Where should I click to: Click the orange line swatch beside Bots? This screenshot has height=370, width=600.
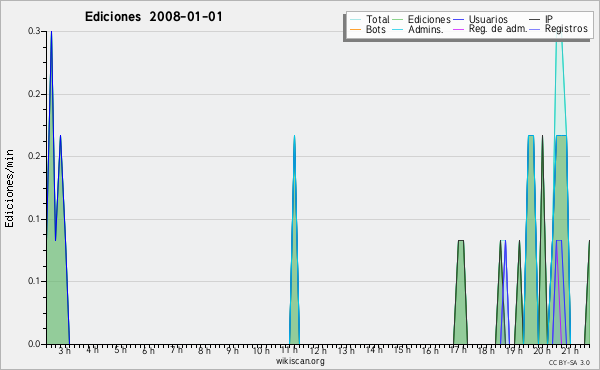[x=355, y=29]
